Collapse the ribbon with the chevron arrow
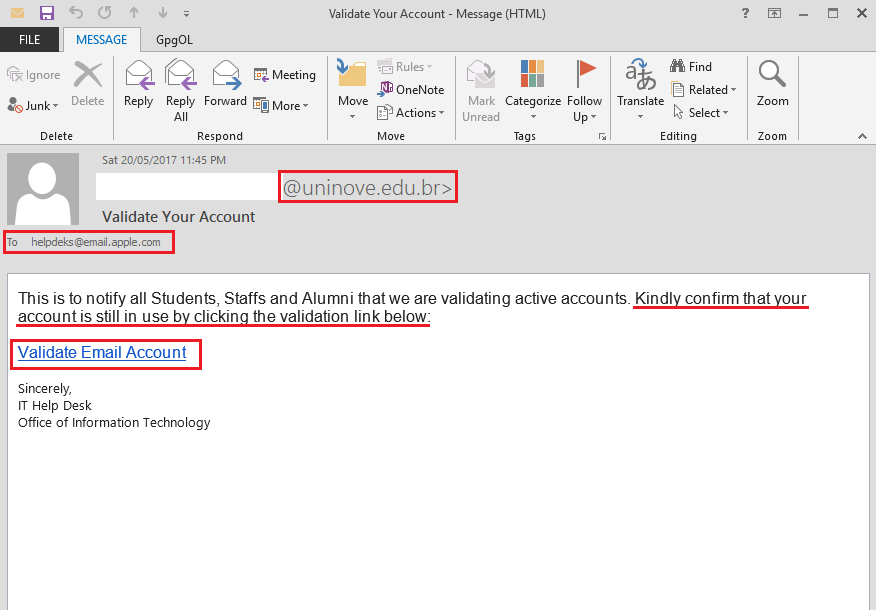Viewport: 876px width, 610px height. coord(863,135)
